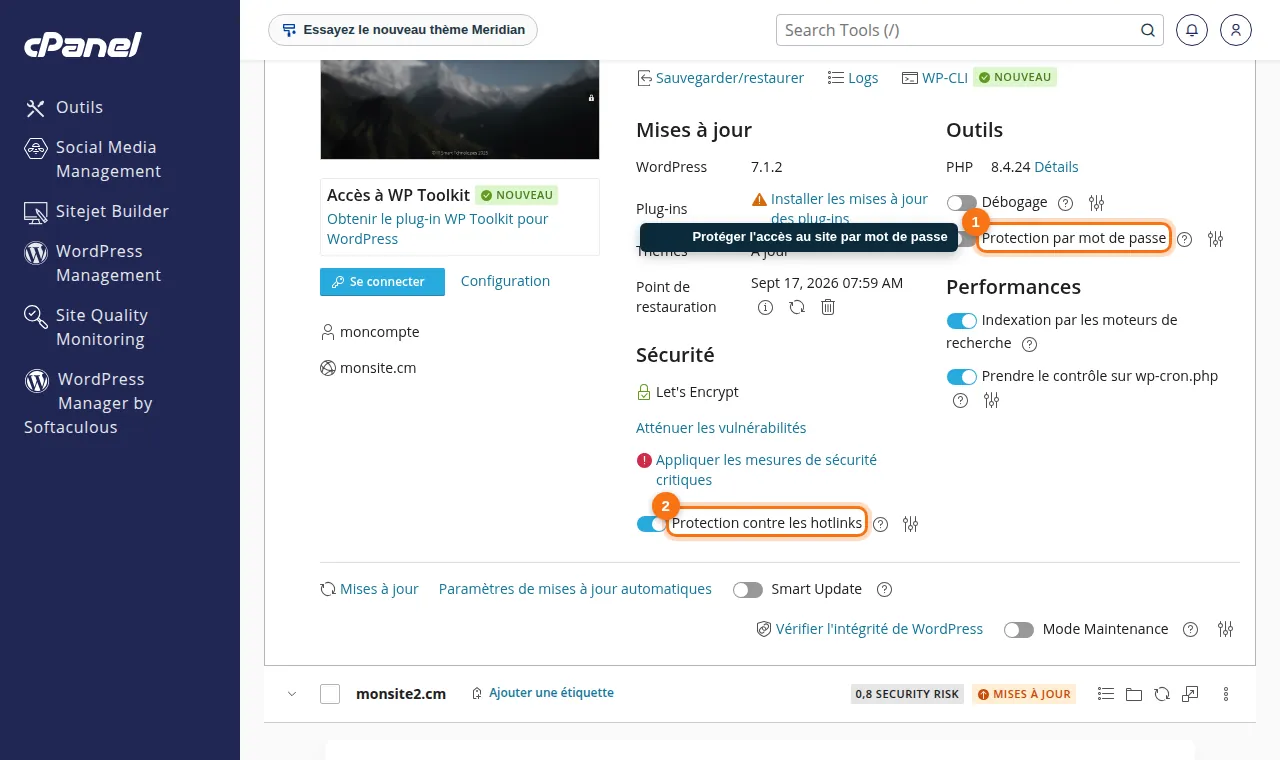Open the monsite2.cm more options menu
This screenshot has width=1280, height=760.
tap(1226, 694)
